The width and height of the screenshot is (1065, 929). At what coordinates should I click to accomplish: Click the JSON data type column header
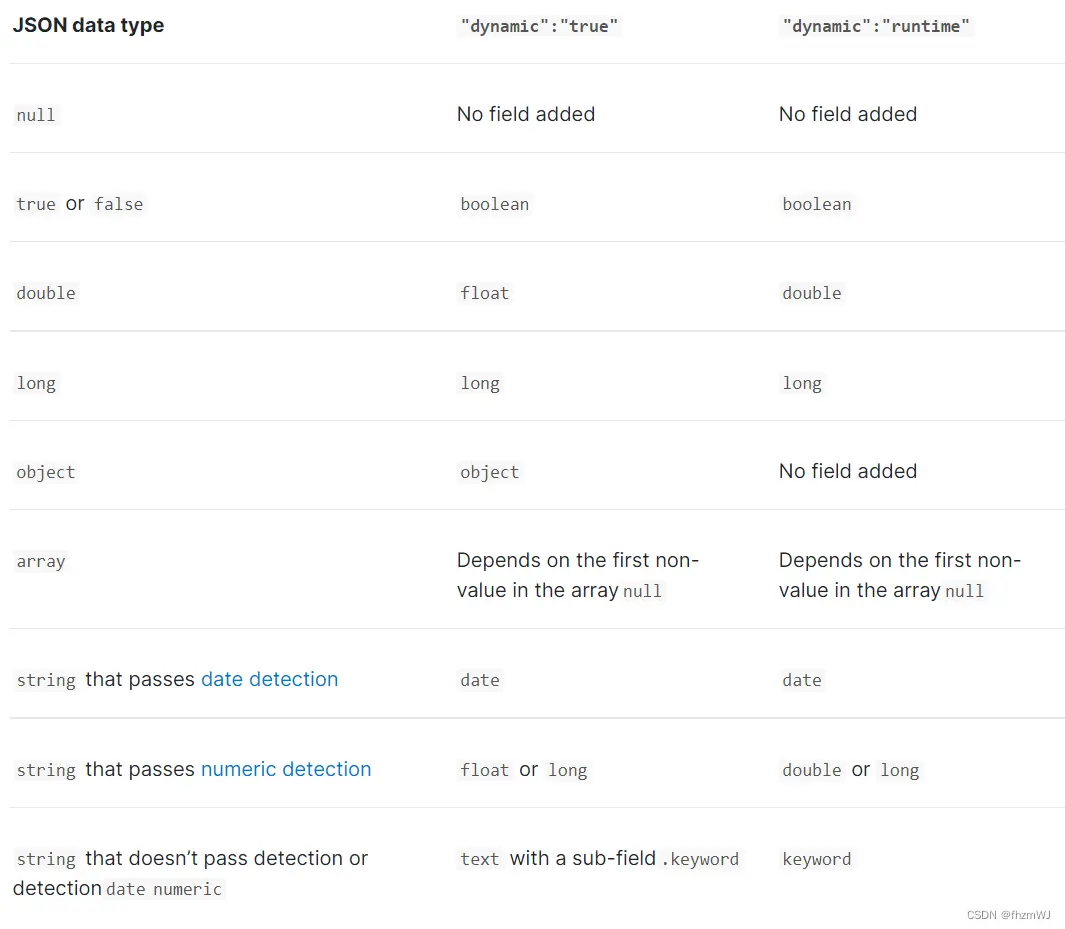click(88, 25)
